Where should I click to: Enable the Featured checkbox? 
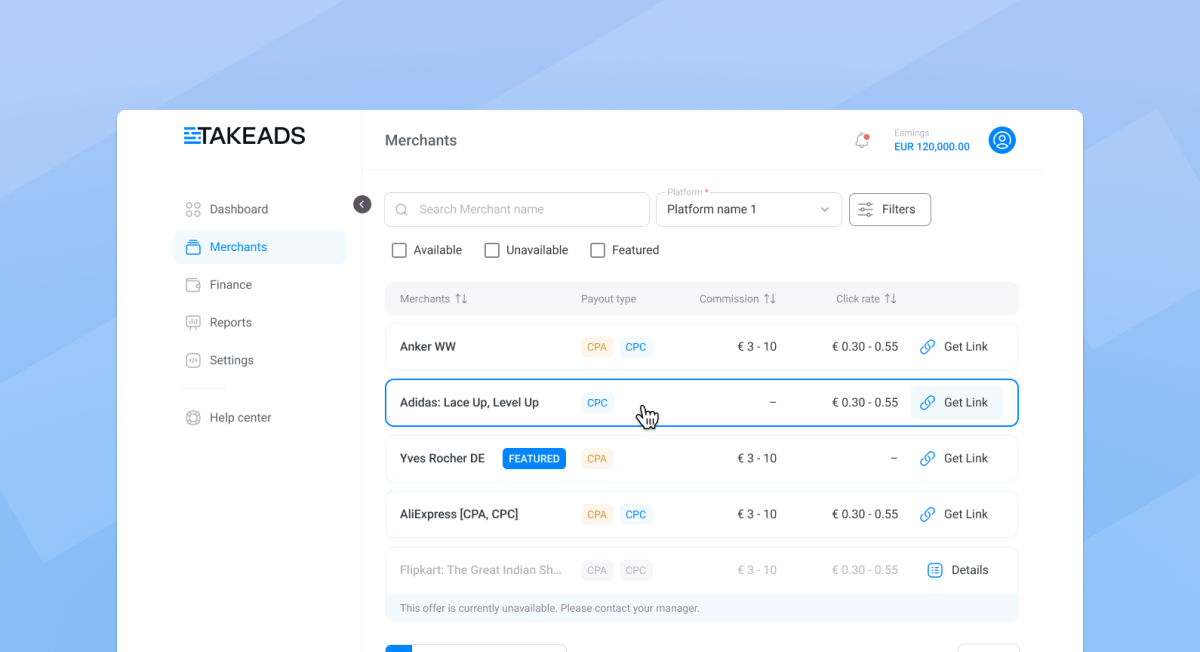click(x=598, y=250)
